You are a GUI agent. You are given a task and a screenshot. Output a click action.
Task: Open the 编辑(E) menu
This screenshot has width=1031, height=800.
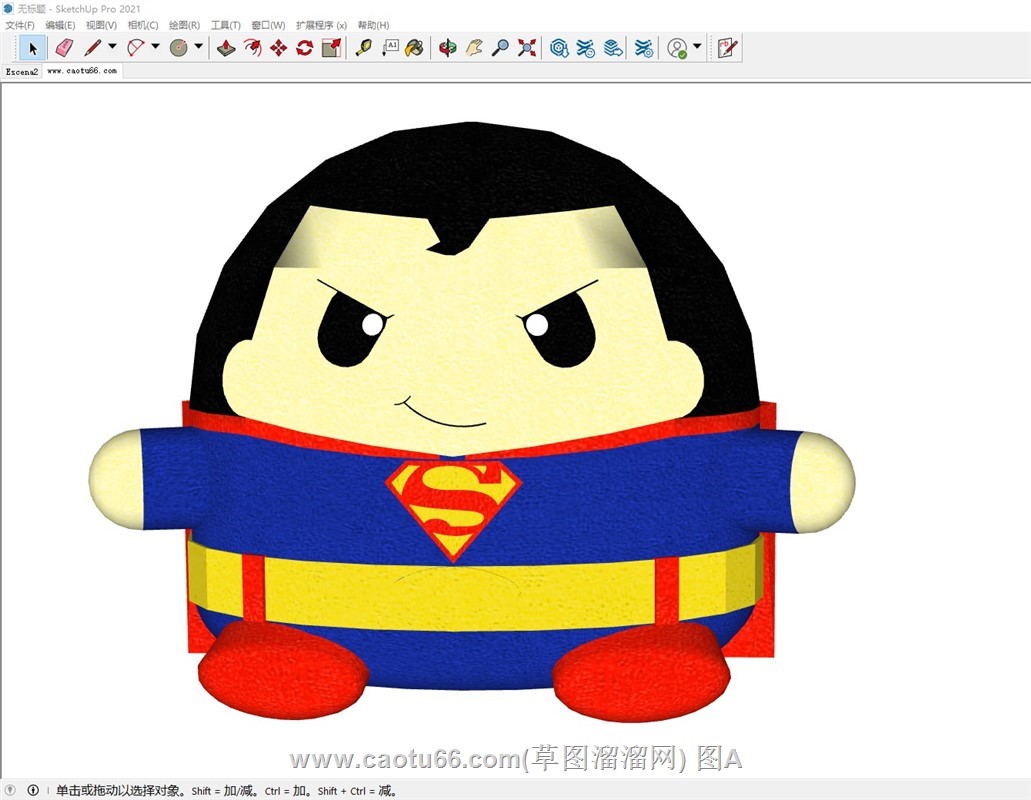(x=60, y=25)
